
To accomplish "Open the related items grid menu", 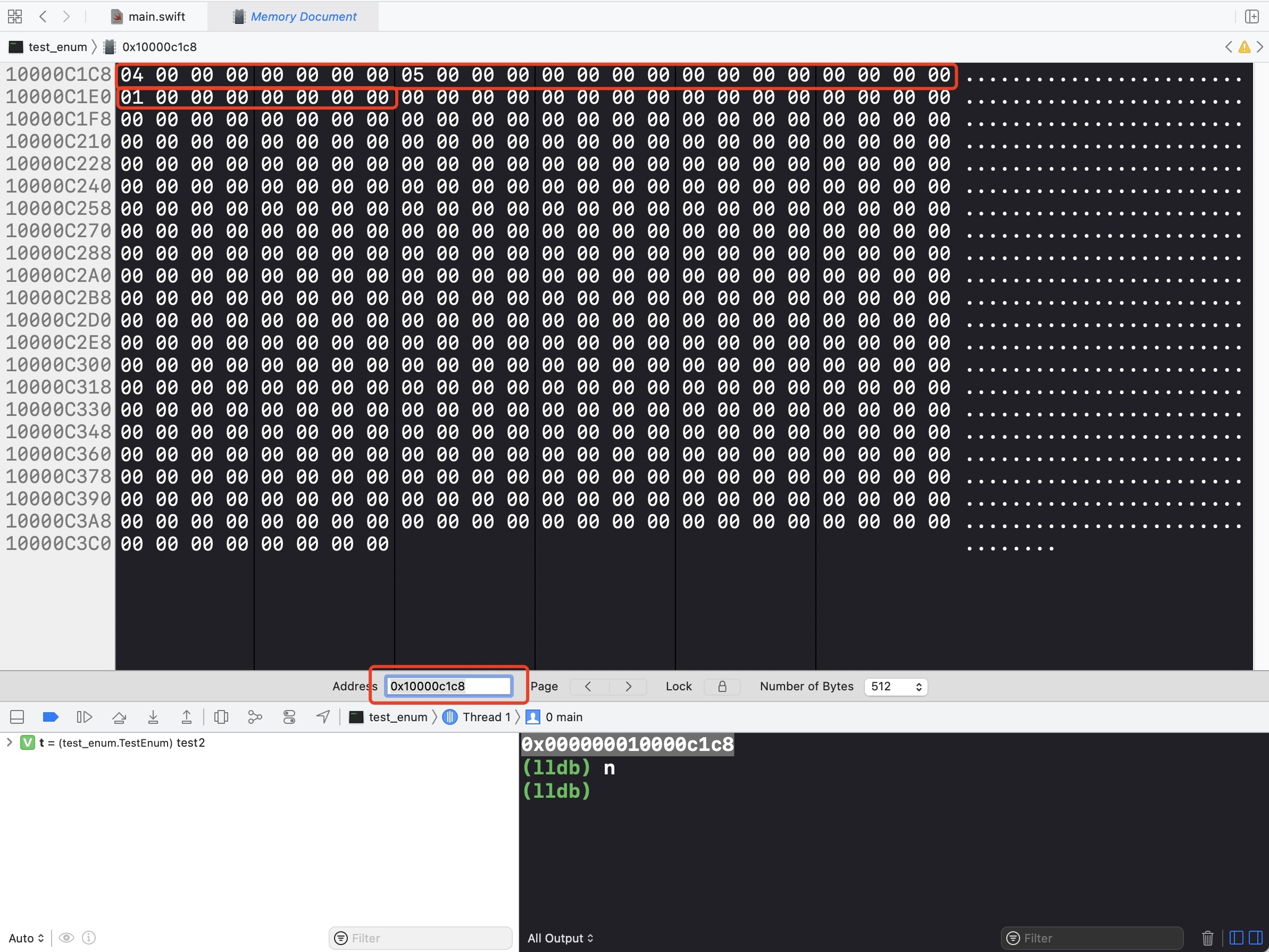I will tap(15, 16).
